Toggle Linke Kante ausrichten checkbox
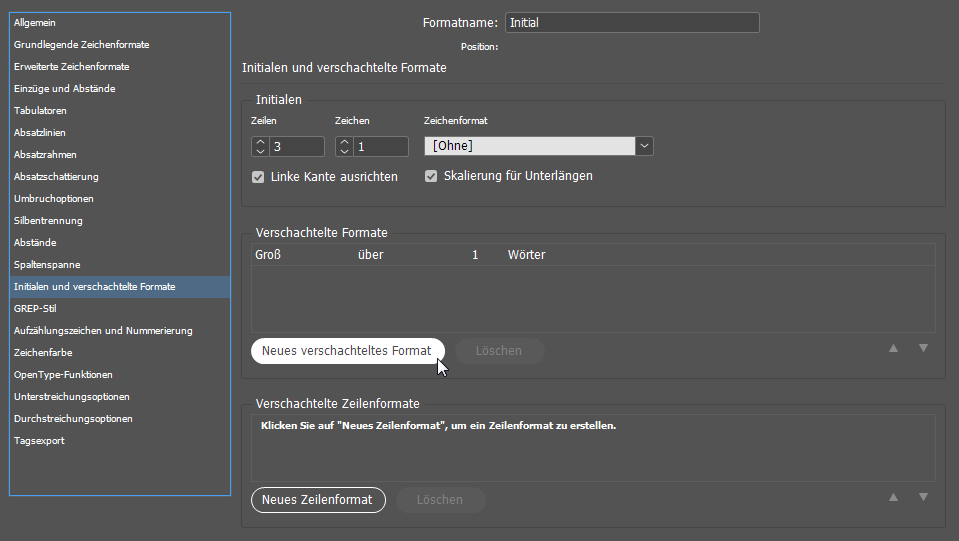 pyautogui.click(x=258, y=177)
